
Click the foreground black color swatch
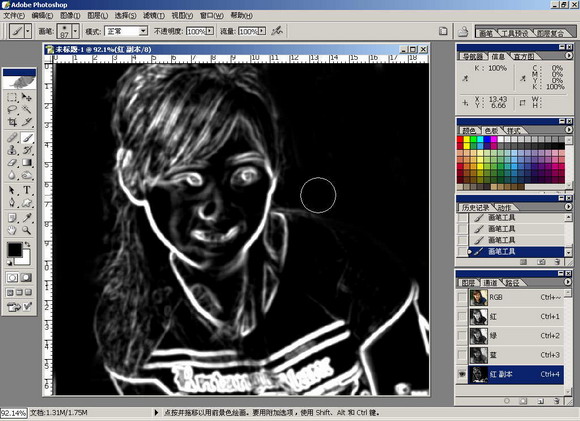pyautogui.click(x=14, y=250)
